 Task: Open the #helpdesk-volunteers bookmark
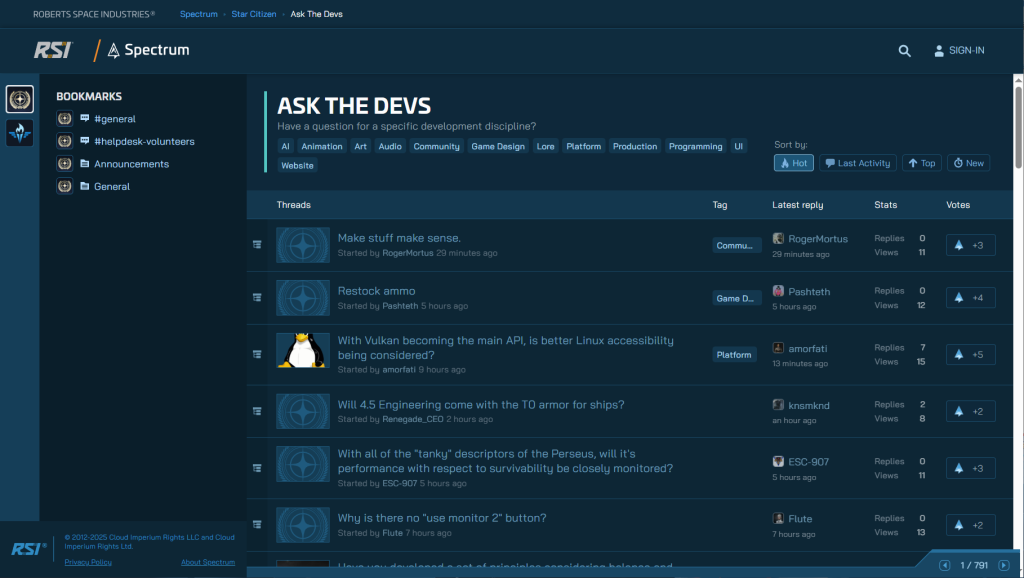[x=144, y=142]
